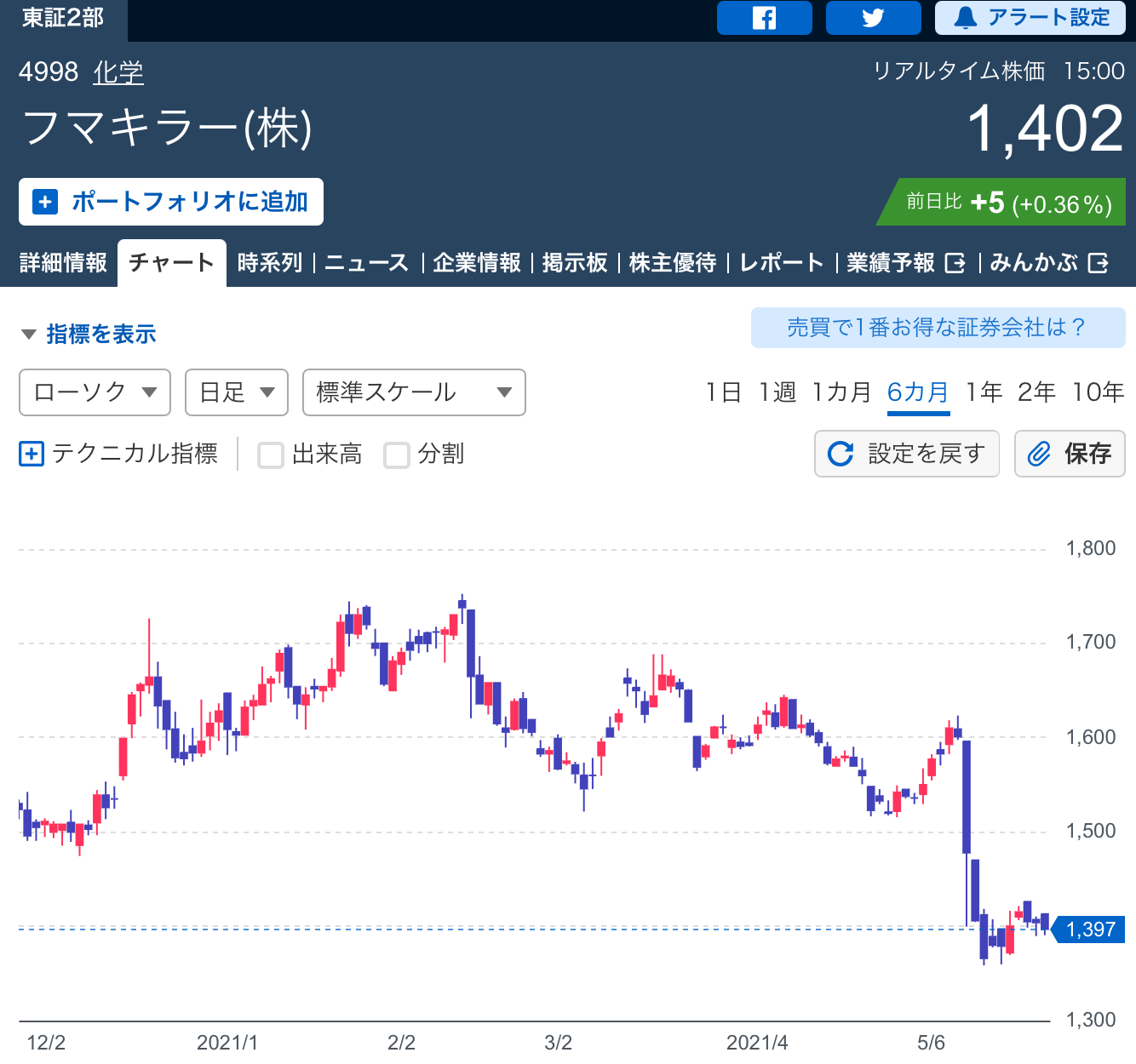1136x1064 pixels.
Task: Open 株主優待 tab
Action: (x=673, y=262)
